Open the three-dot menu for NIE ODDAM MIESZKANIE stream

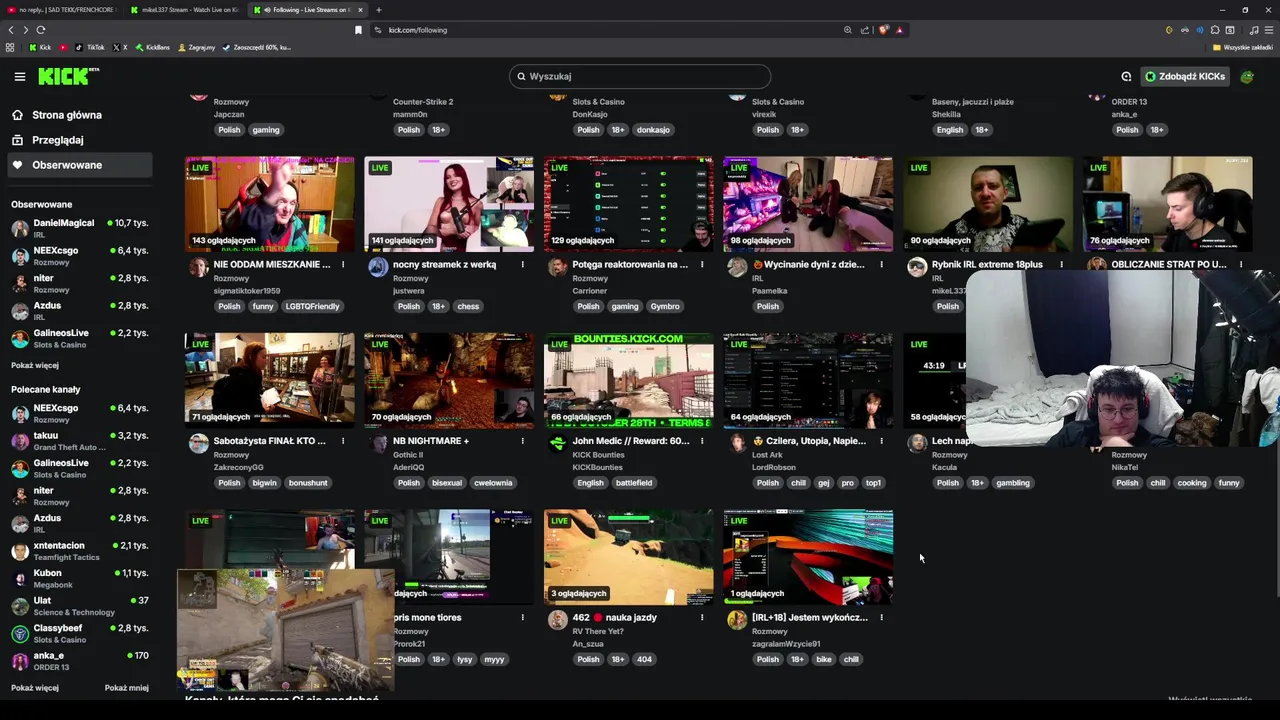[343, 265]
